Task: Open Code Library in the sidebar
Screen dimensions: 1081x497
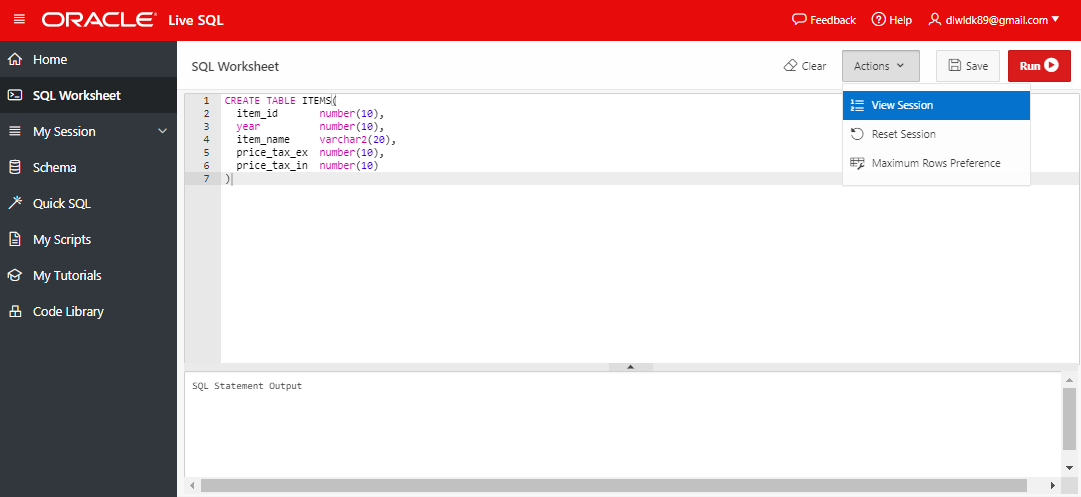Action: [x=88, y=311]
